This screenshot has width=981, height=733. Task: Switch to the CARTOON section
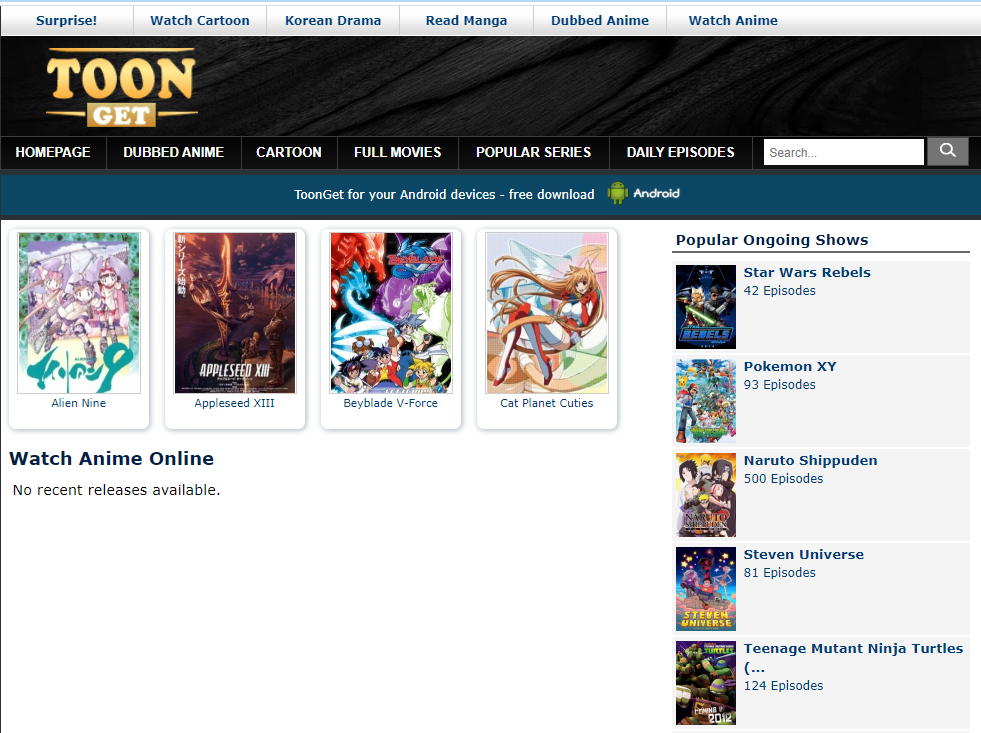tap(288, 152)
